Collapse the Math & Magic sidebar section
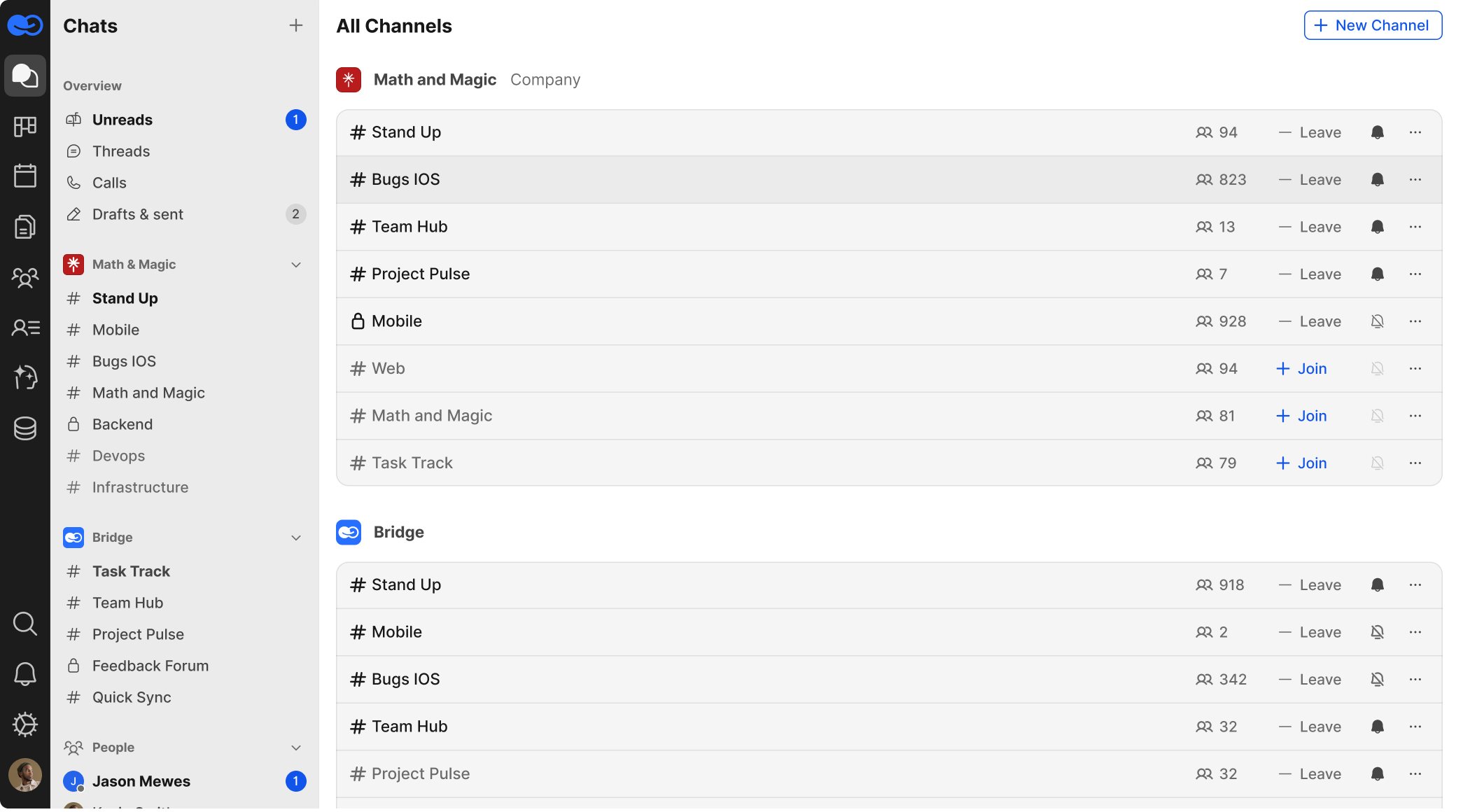The width and height of the screenshot is (1470, 812). click(x=296, y=265)
